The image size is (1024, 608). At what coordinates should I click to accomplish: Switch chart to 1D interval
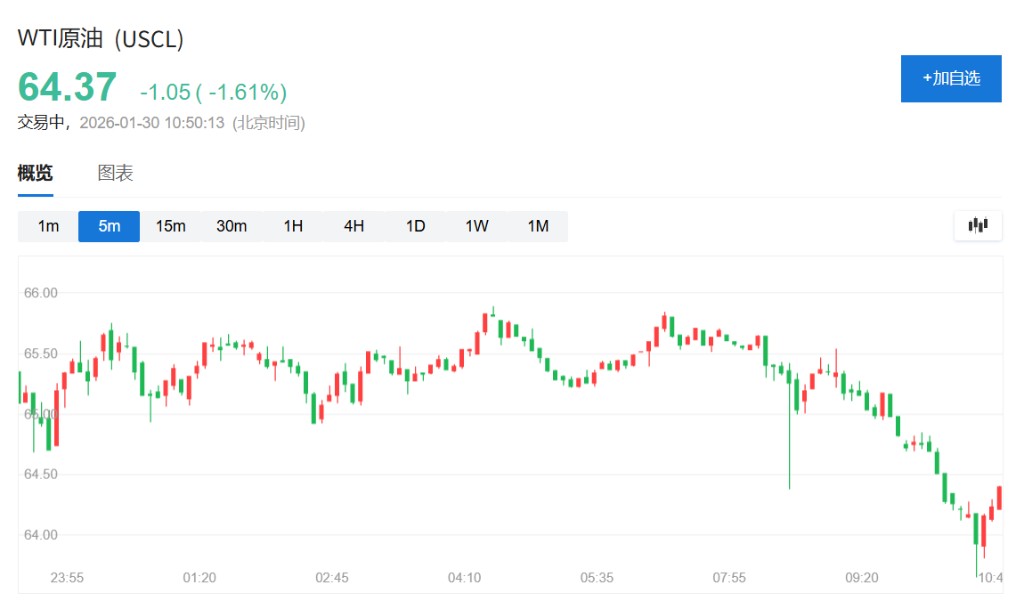415,226
